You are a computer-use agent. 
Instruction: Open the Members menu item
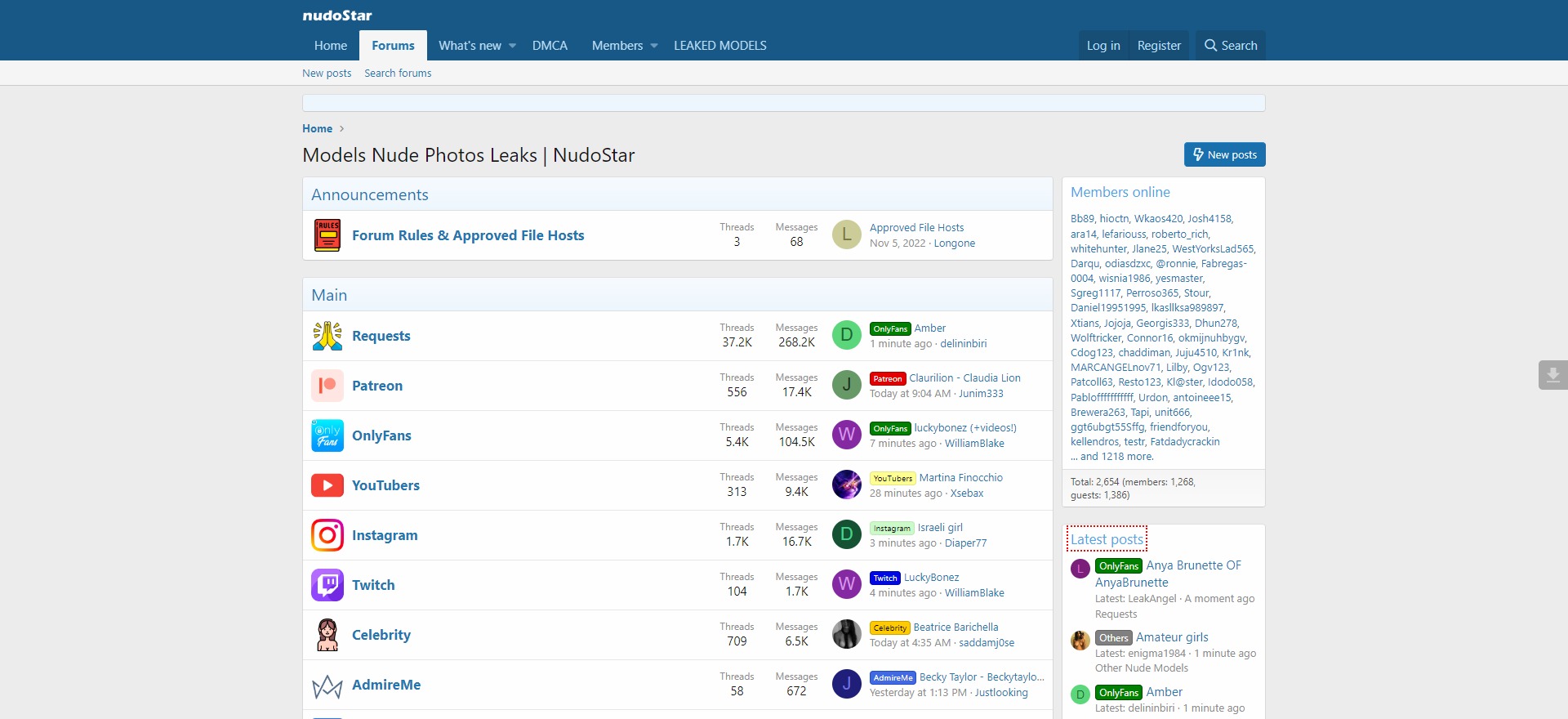tap(617, 46)
